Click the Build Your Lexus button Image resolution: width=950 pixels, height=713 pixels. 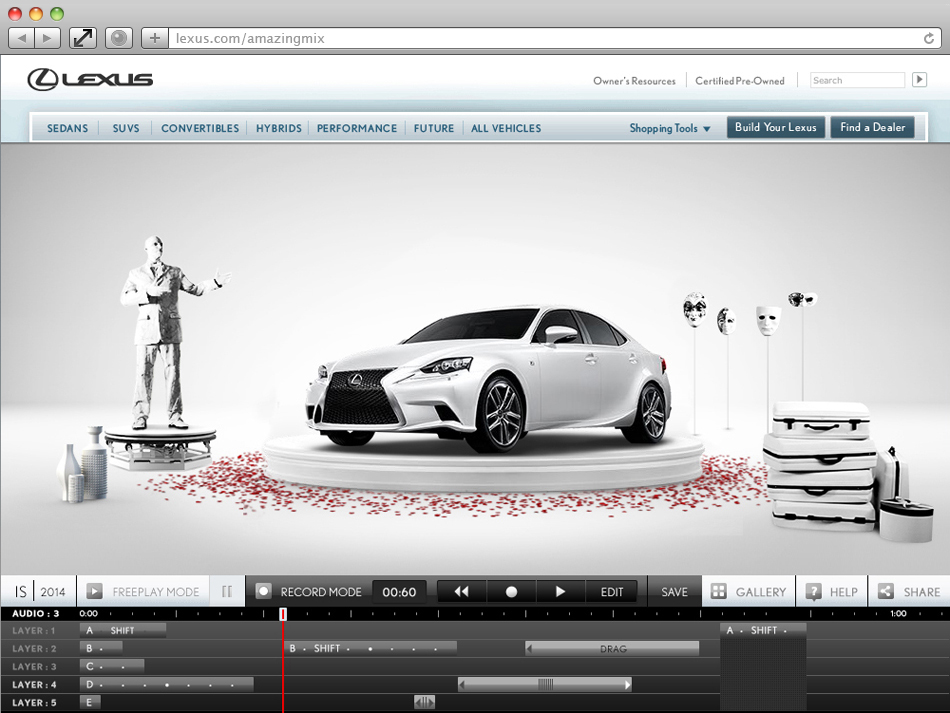[x=776, y=127]
